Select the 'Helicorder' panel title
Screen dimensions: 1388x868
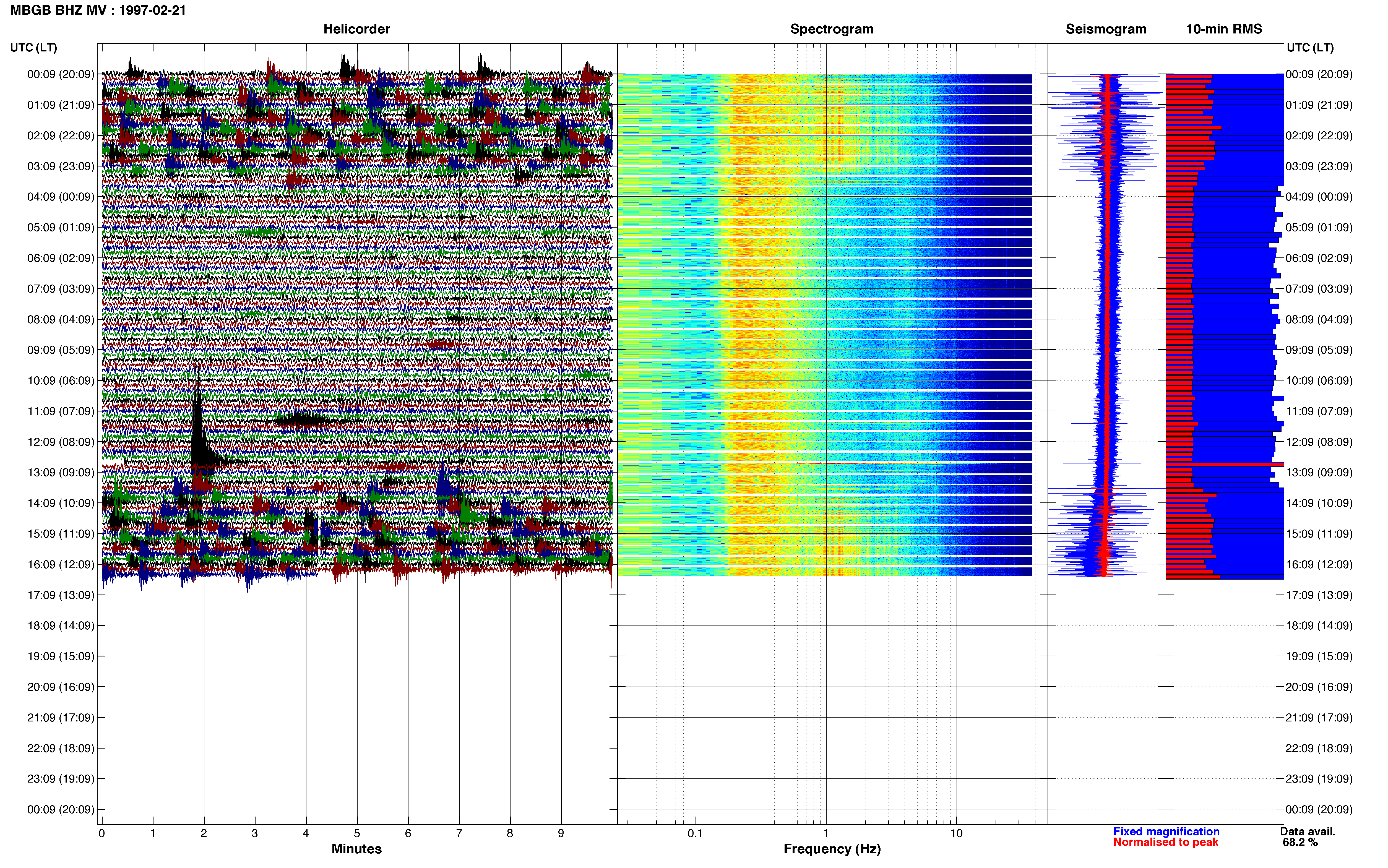coord(356,29)
